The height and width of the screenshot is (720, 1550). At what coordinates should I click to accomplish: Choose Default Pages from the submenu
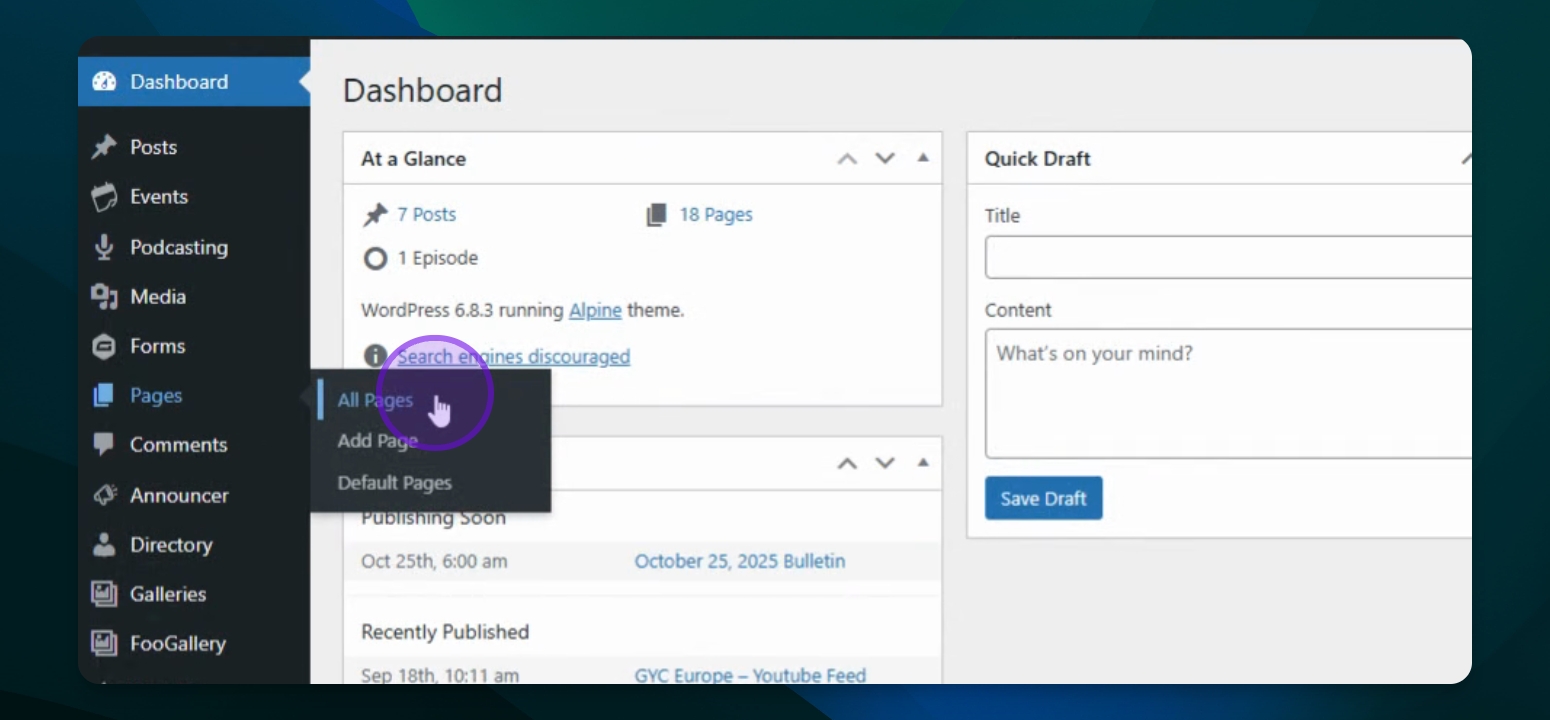[394, 483]
